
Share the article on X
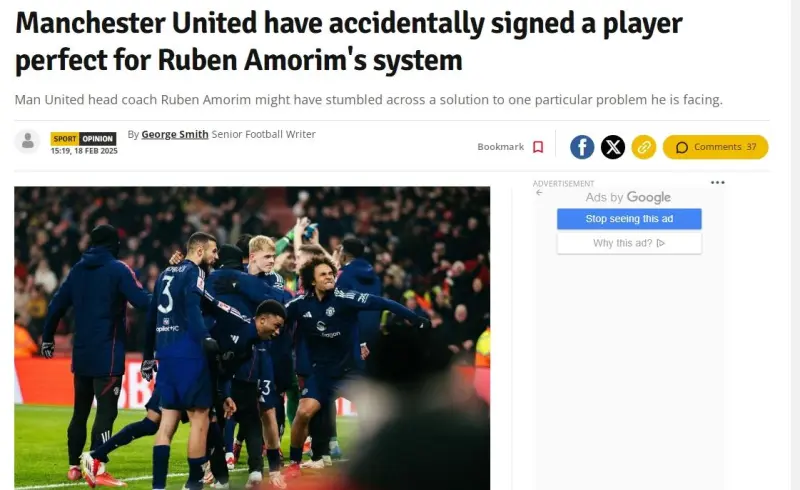pos(613,147)
